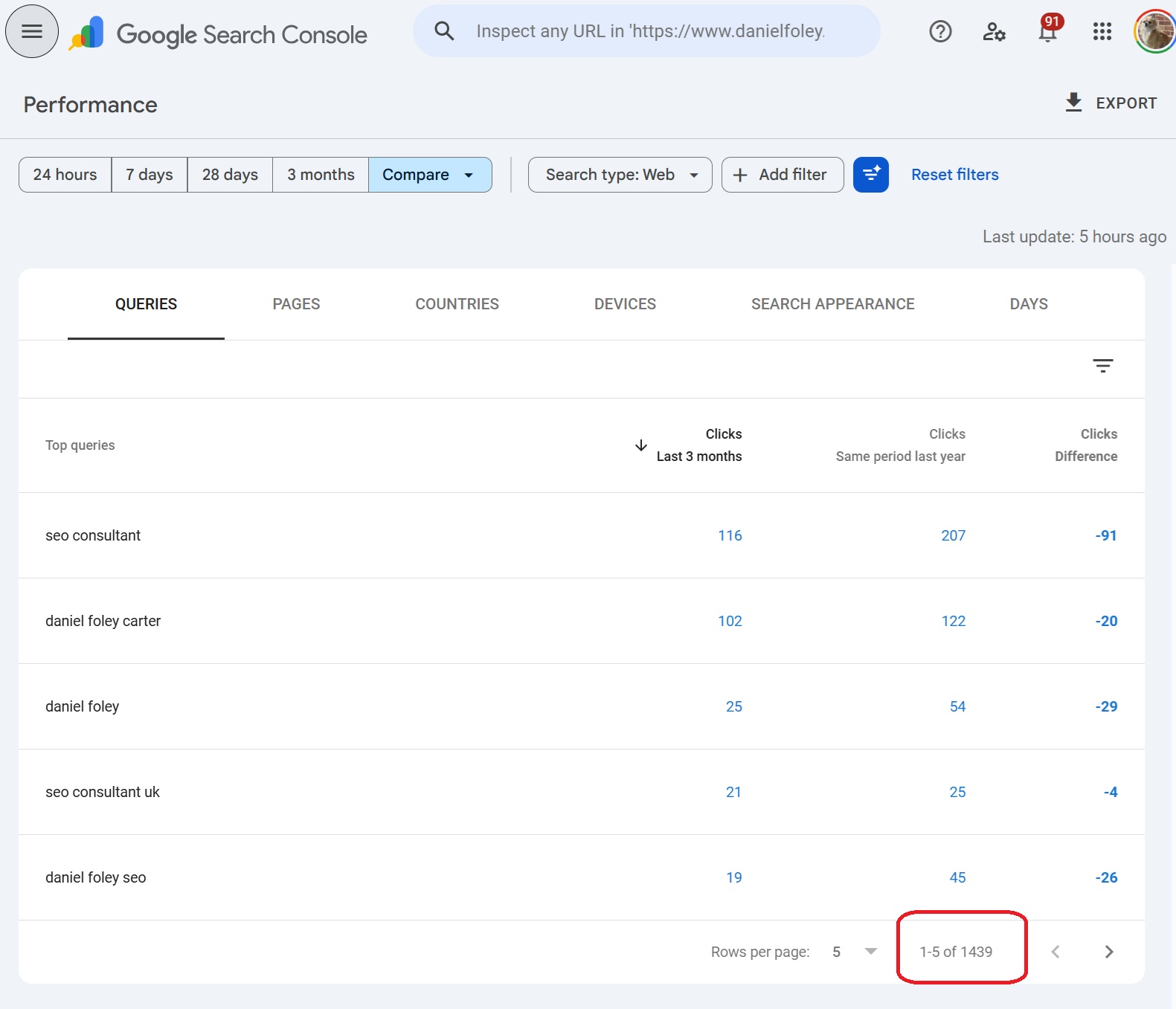Click the -4 difference value
Viewport: 1176px width, 1009px height.
pyautogui.click(x=1111, y=792)
